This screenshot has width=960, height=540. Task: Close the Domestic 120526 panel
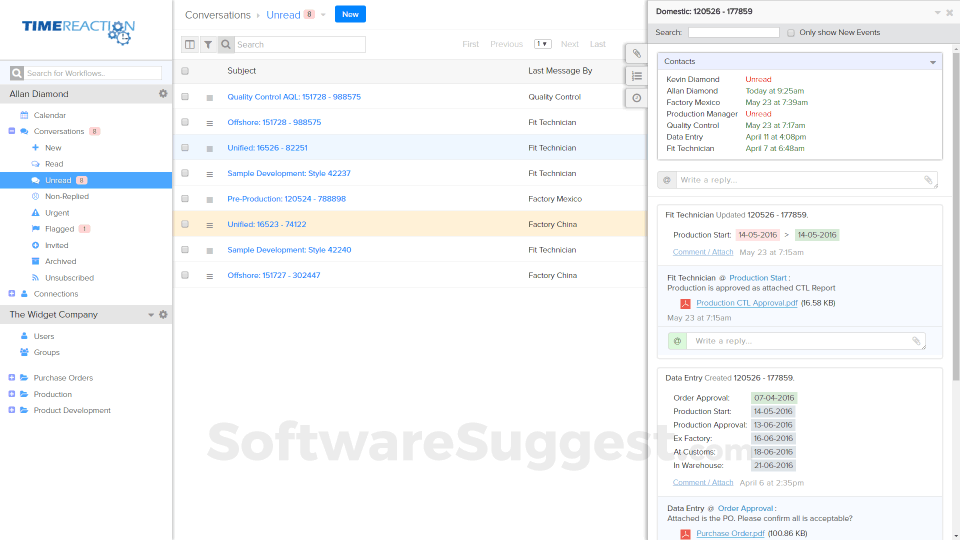[950, 12]
